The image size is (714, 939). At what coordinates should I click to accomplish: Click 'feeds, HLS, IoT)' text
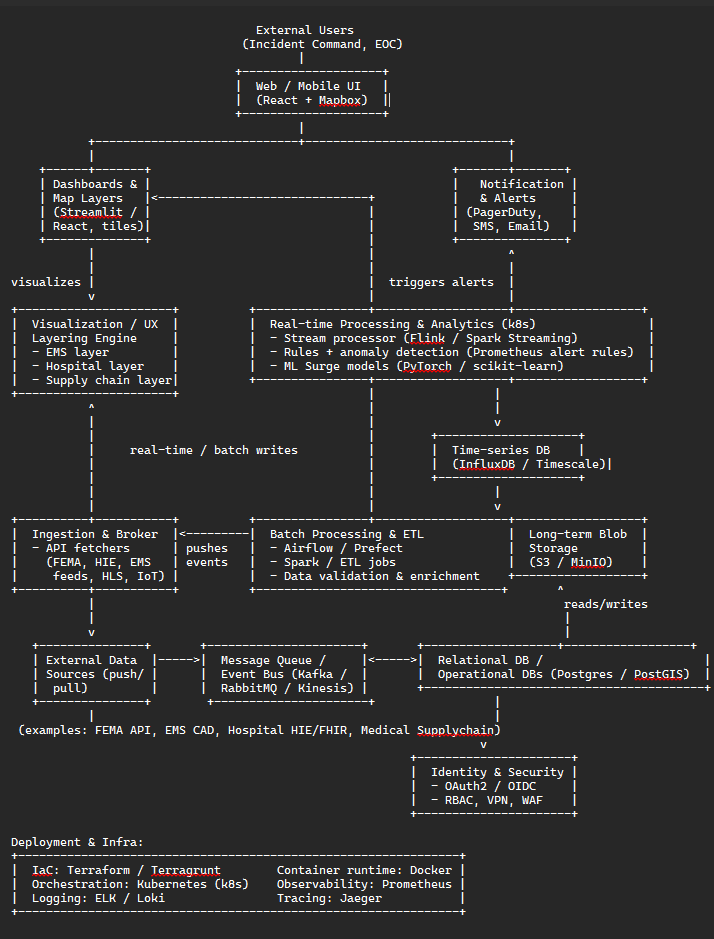[109, 576]
